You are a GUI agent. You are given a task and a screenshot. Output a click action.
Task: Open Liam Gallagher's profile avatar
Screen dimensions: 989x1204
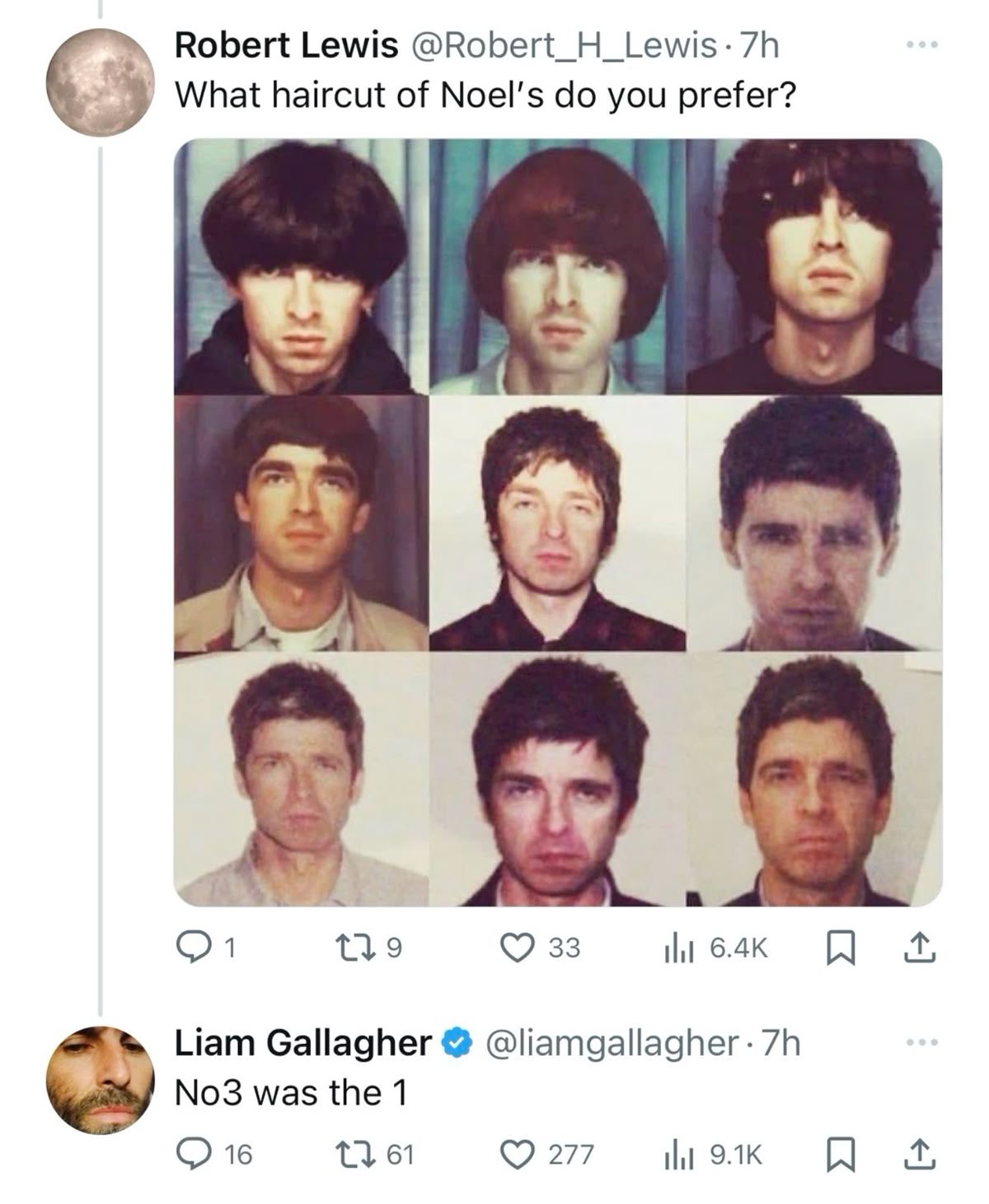tap(101, 1080)
